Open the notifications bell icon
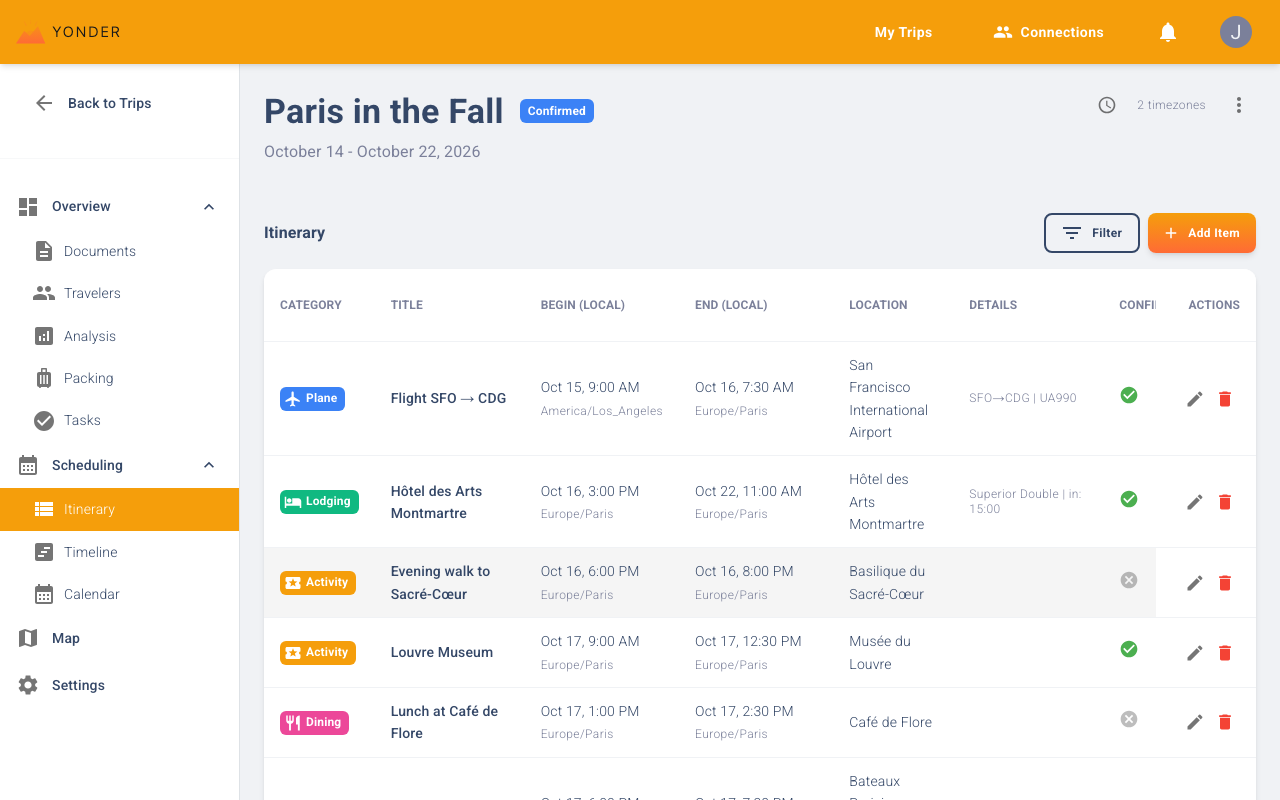Viewport: 1280px width, 800px height. [x=1167, y=31]
